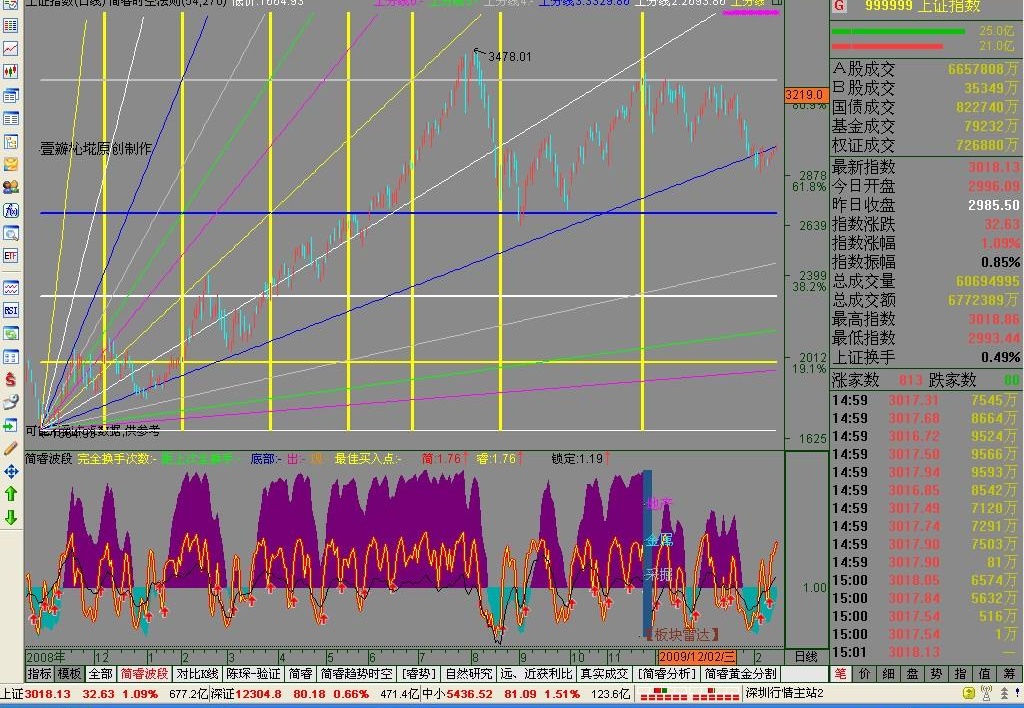Click the red dollar sign icon
This screenshot has width=1024, height=708.
click(x=10, y=379)
